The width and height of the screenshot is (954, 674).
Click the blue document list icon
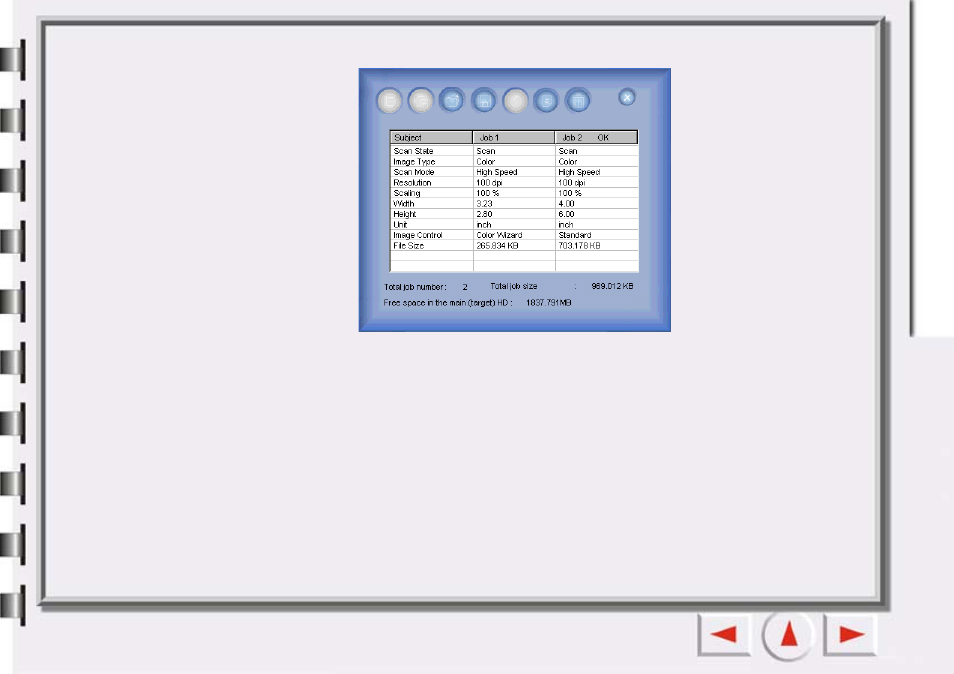(546, 101)
